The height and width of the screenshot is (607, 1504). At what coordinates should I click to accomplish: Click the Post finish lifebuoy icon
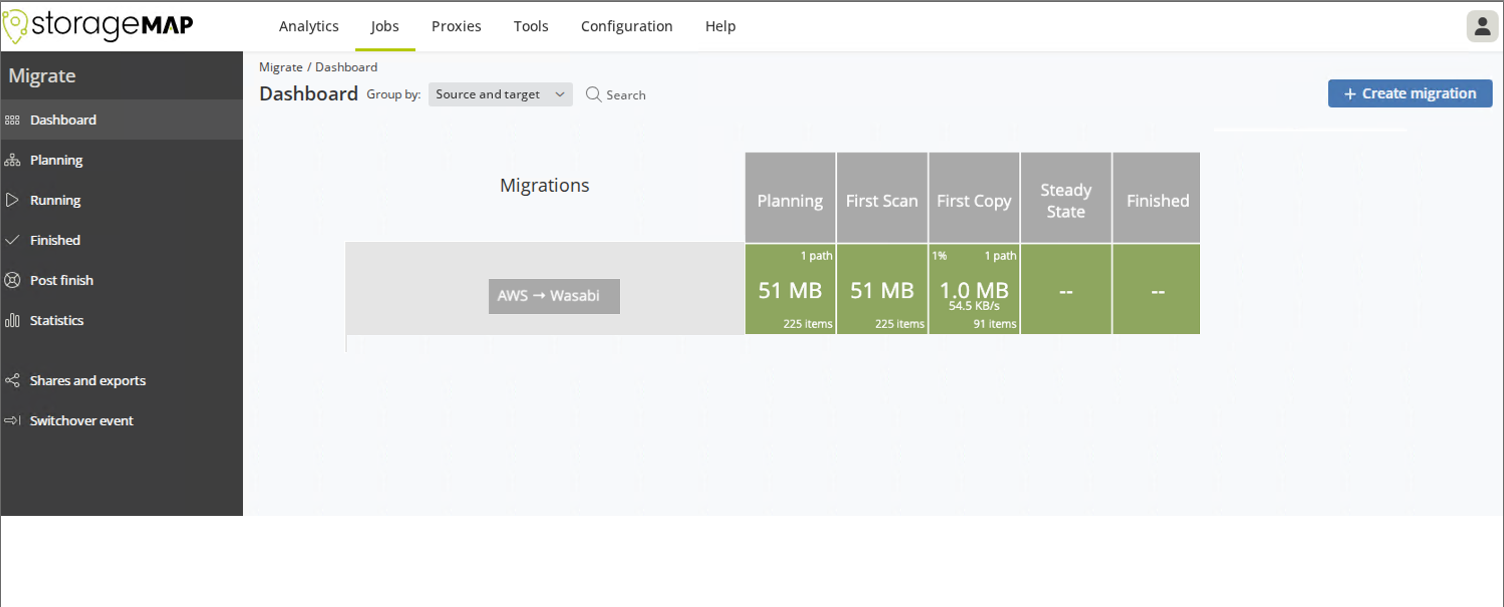tap(12, 280)
